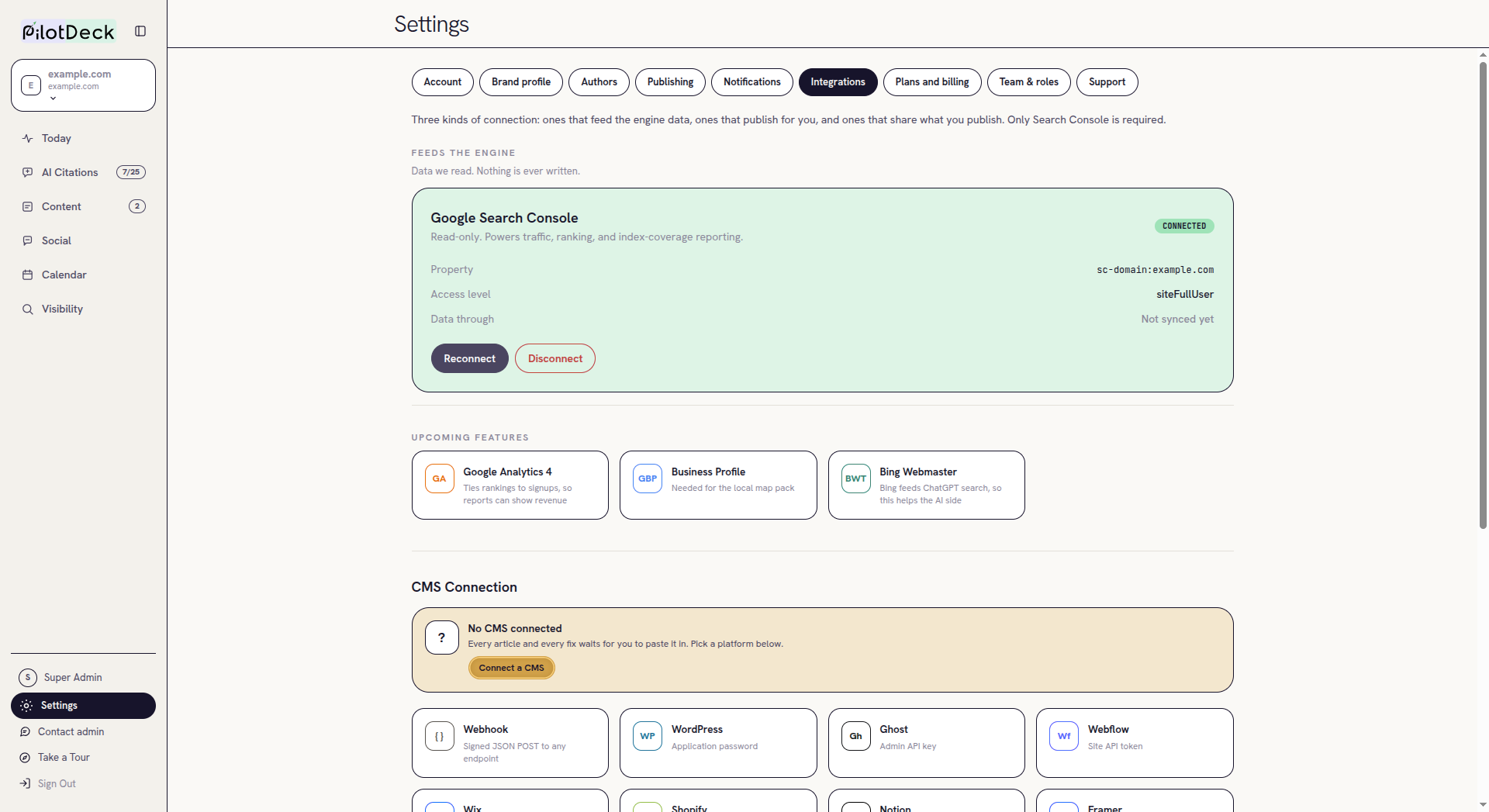Choose the Webflow CMS card
Image resolution: width=1489 pixels, height=812 pixels.
[1135, 743]
